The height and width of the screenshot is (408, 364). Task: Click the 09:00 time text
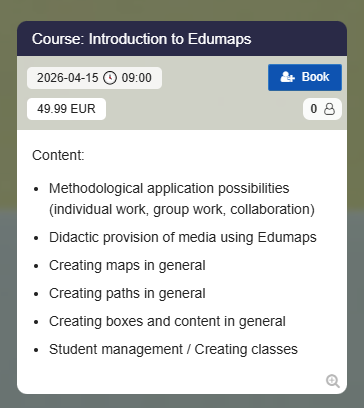136,78
